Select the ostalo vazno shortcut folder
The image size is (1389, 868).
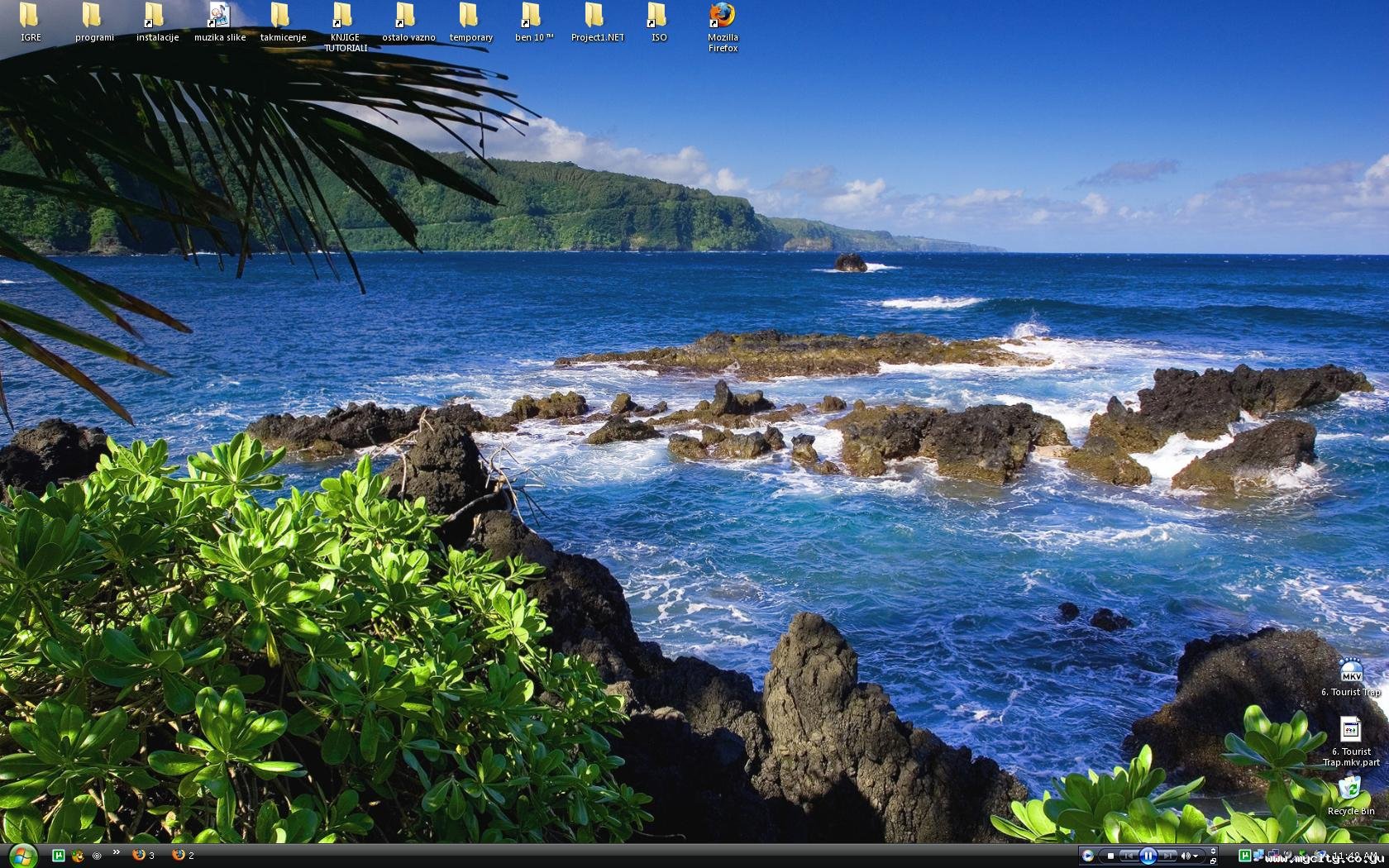pos(408,22)
